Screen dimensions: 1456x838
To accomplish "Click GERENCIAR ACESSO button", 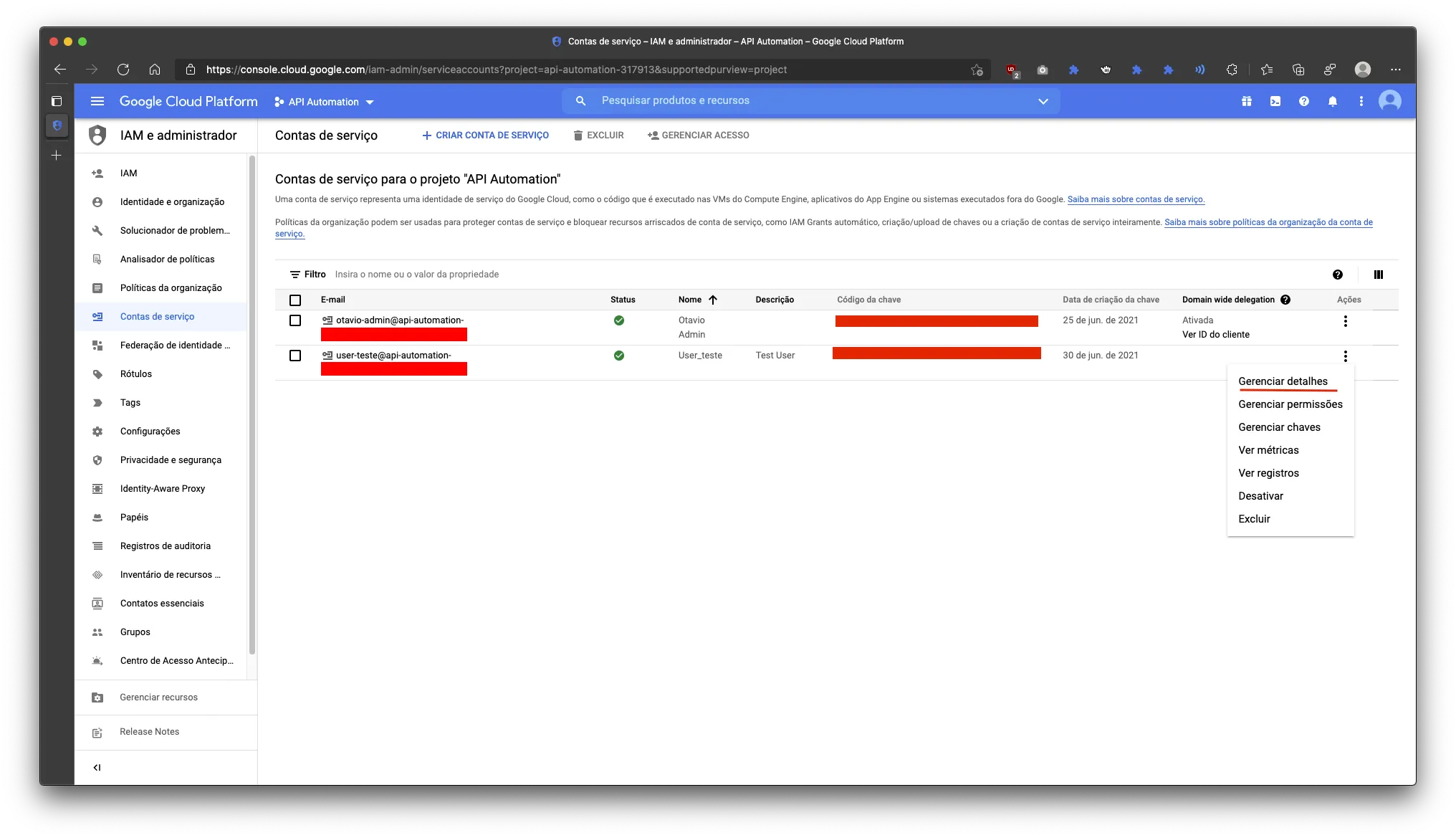I will pos(698,135).
